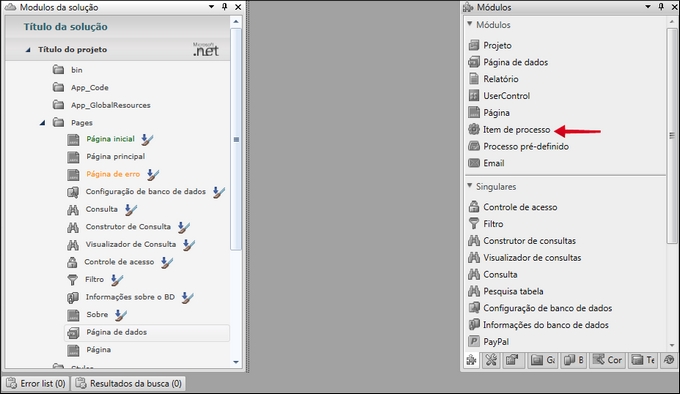Select Informações do banco de dados module
The height and width of the screenshot is (394, 680).
(x=538, y=325)
